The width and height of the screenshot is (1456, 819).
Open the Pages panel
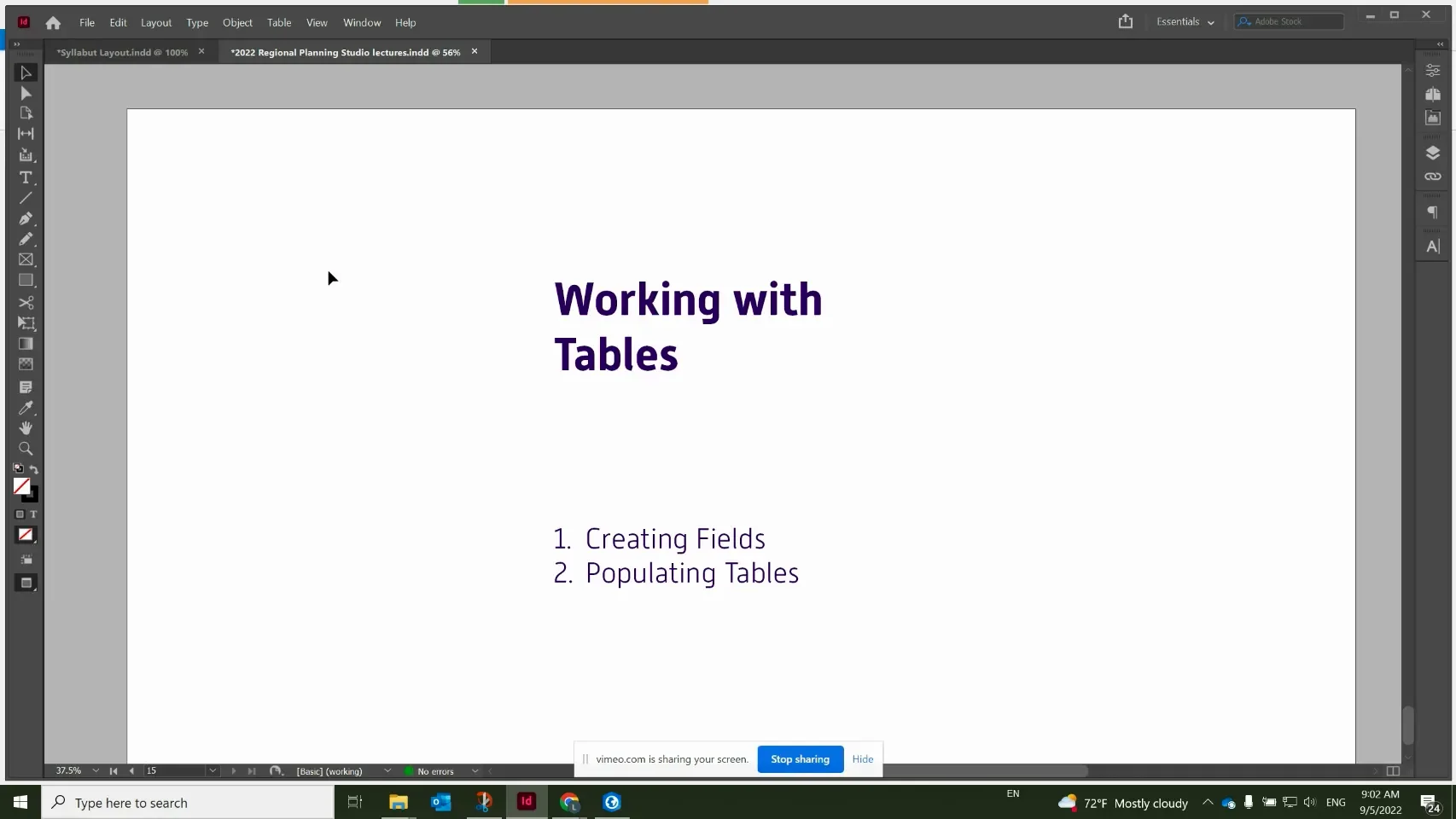pos(1433,94)
